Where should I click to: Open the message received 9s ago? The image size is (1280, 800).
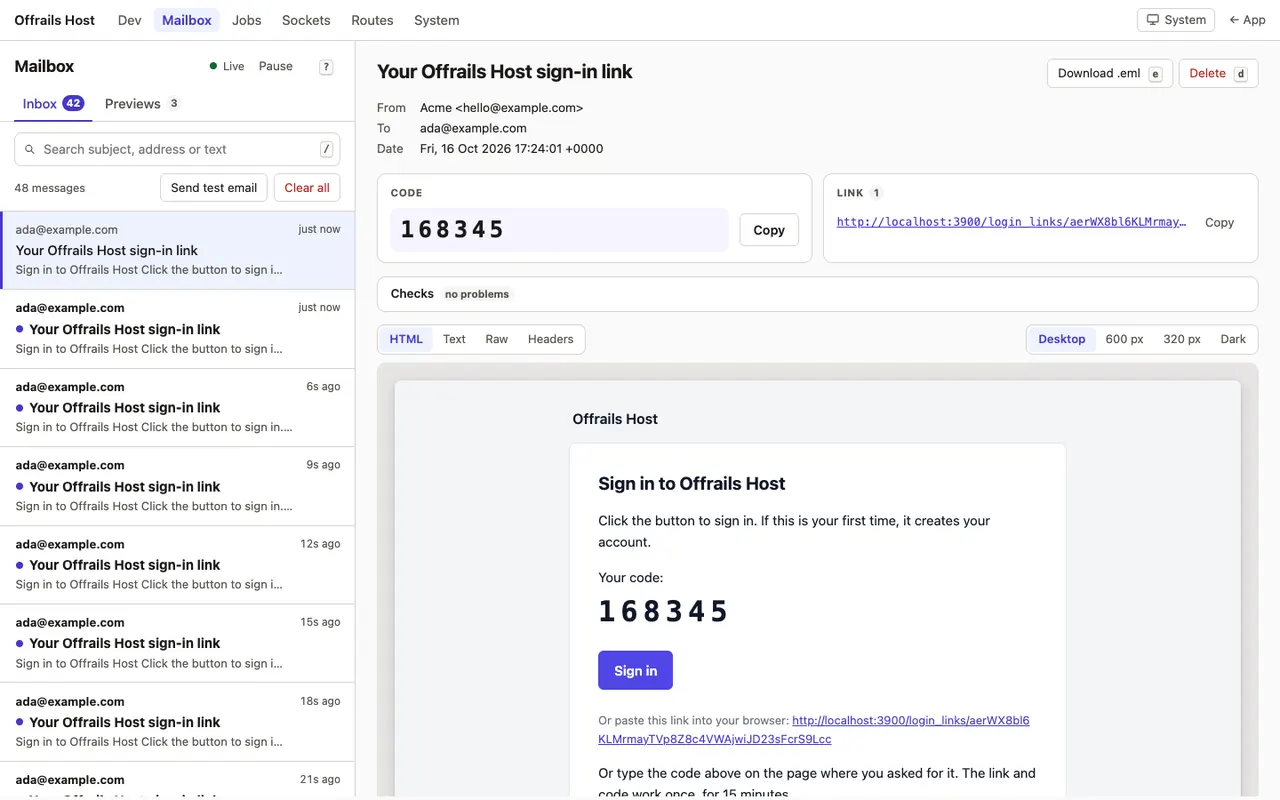click(177, 486)
